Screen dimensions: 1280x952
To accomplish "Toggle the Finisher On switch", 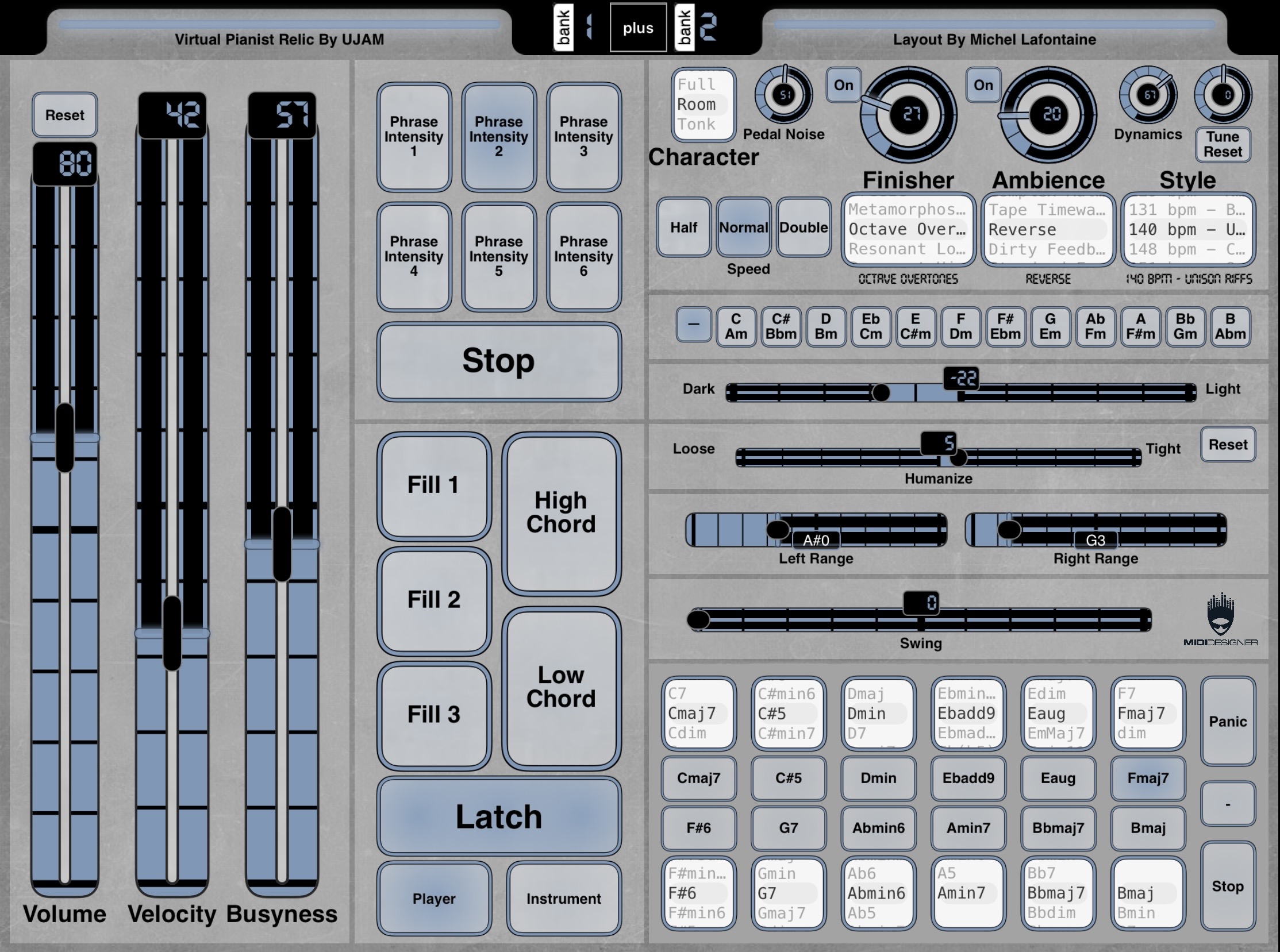I will coord(844,85).
